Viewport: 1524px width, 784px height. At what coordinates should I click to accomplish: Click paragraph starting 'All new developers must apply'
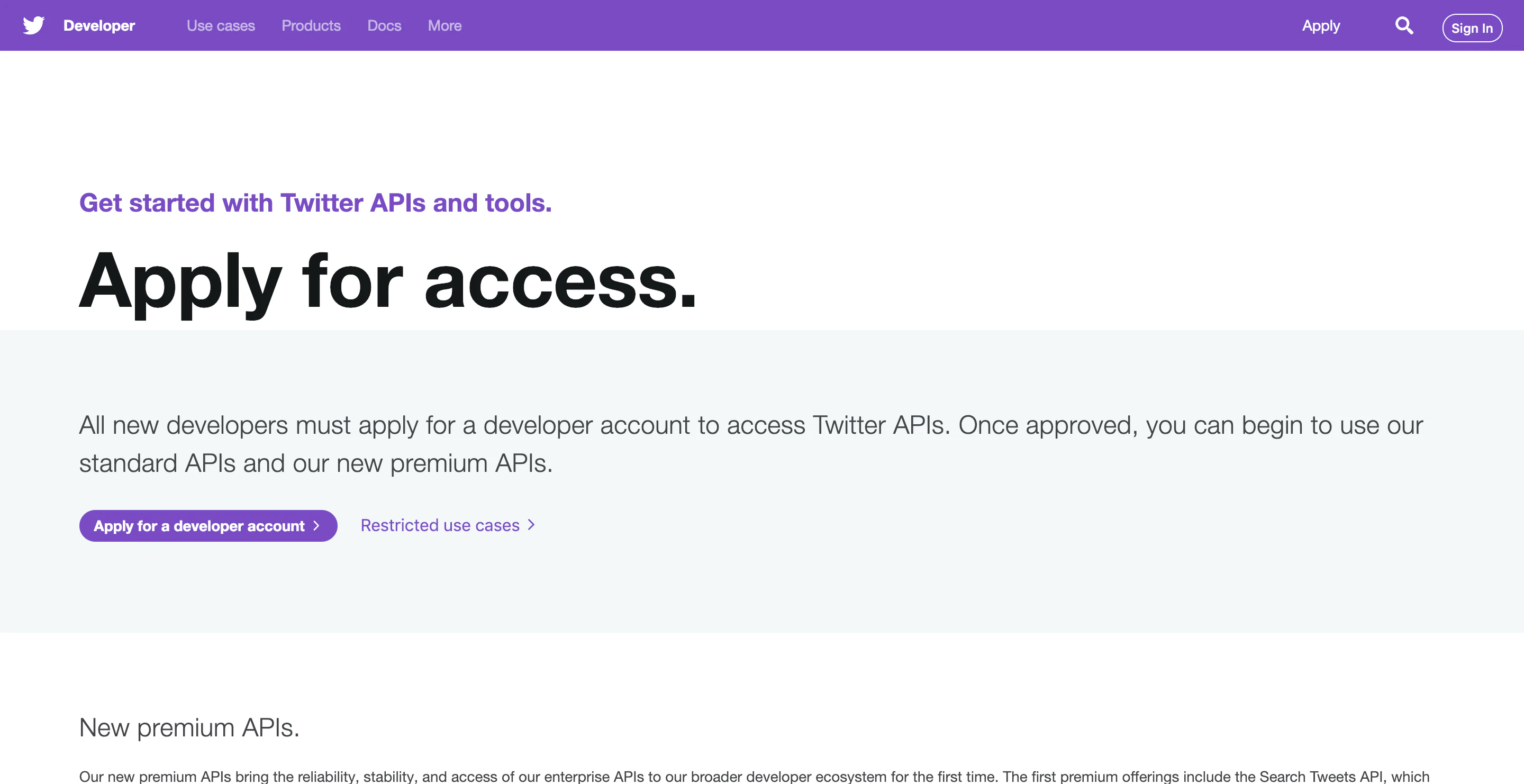point(751,444)
